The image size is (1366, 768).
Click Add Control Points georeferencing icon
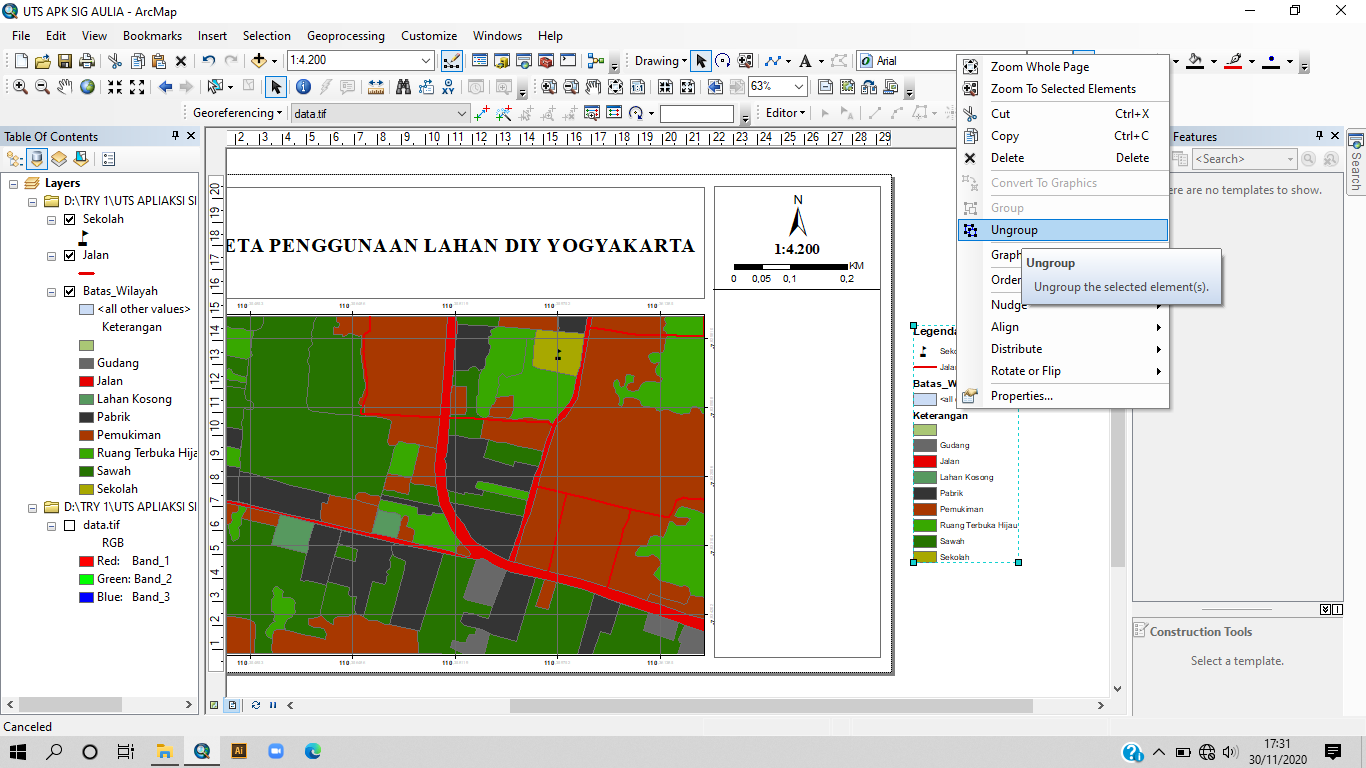[x=482, y=113]
